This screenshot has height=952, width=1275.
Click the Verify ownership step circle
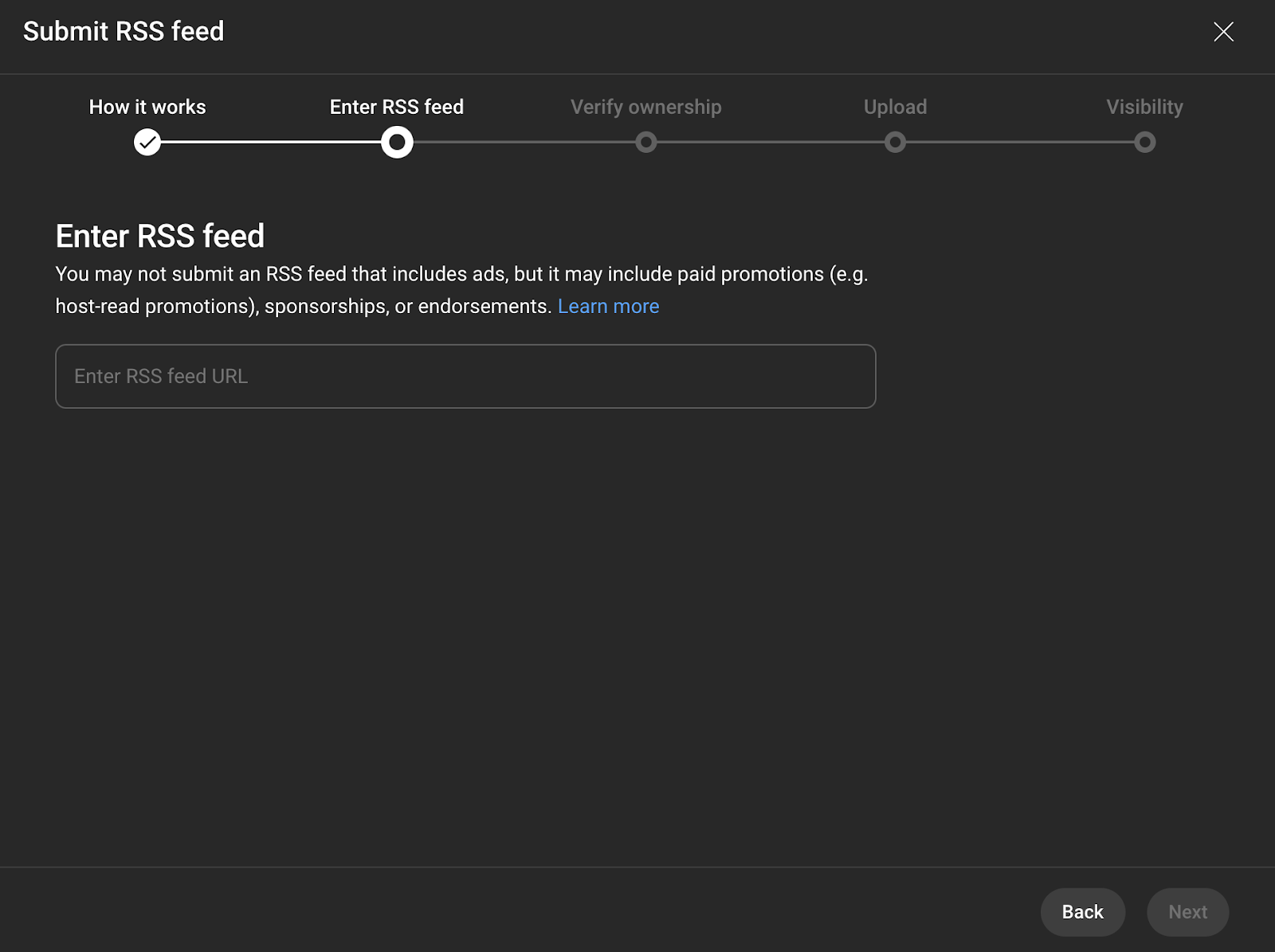tap(646, 143)
